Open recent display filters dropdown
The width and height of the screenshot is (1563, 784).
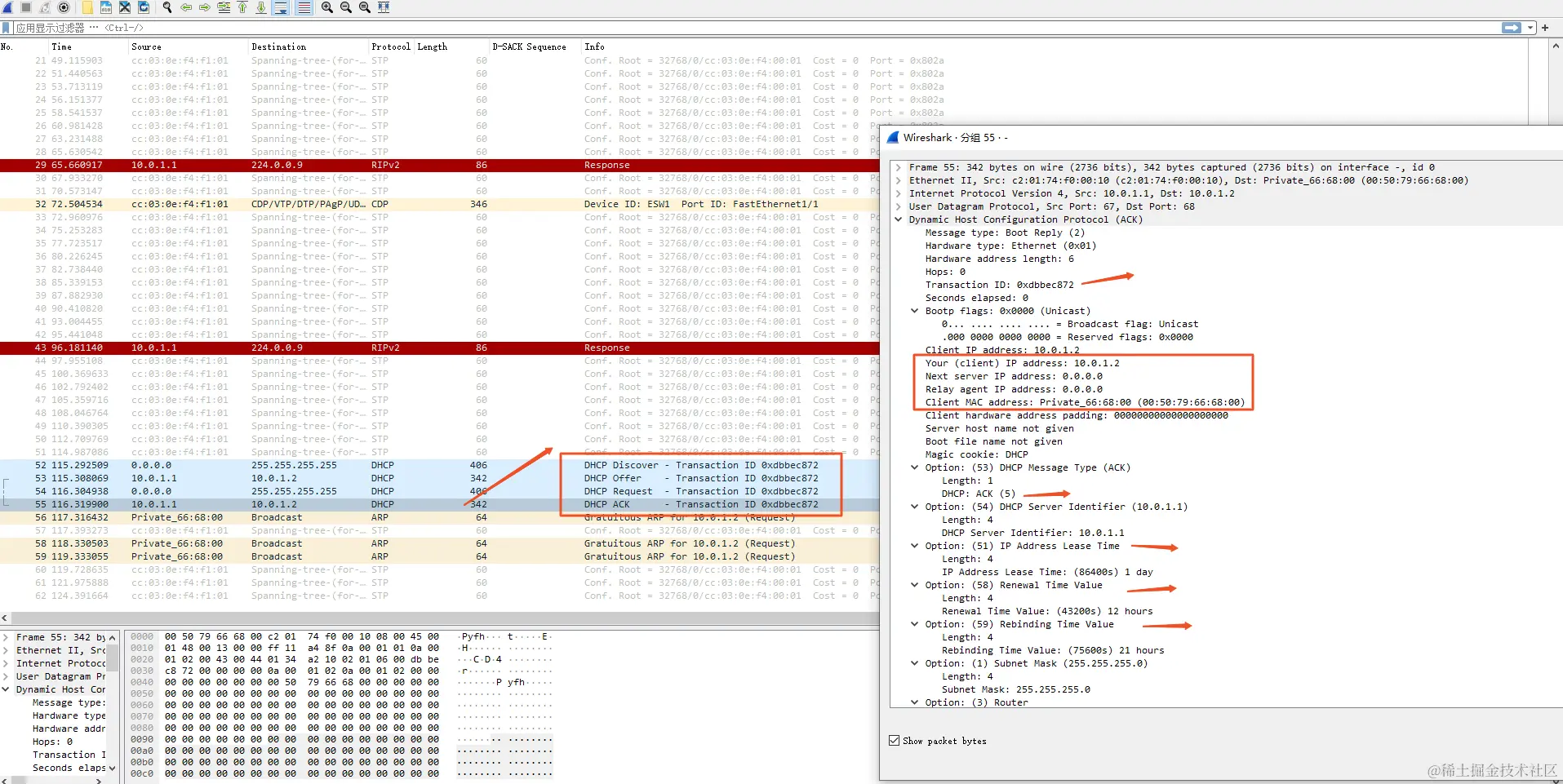pyautogui.click(x=1531, y=28)
